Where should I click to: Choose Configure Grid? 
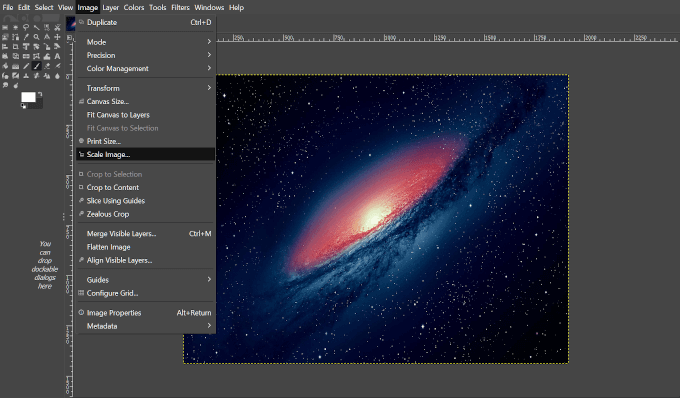tap(146, 293)
